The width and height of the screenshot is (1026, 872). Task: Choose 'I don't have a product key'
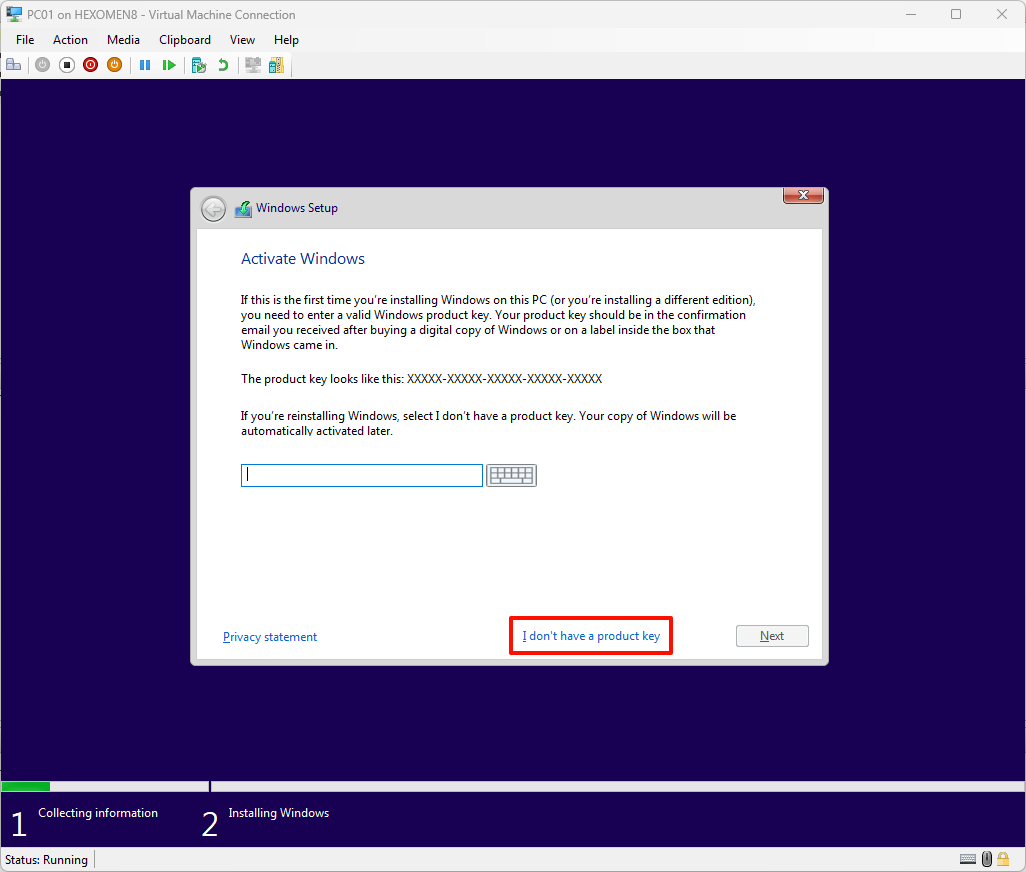coord(591,636)
